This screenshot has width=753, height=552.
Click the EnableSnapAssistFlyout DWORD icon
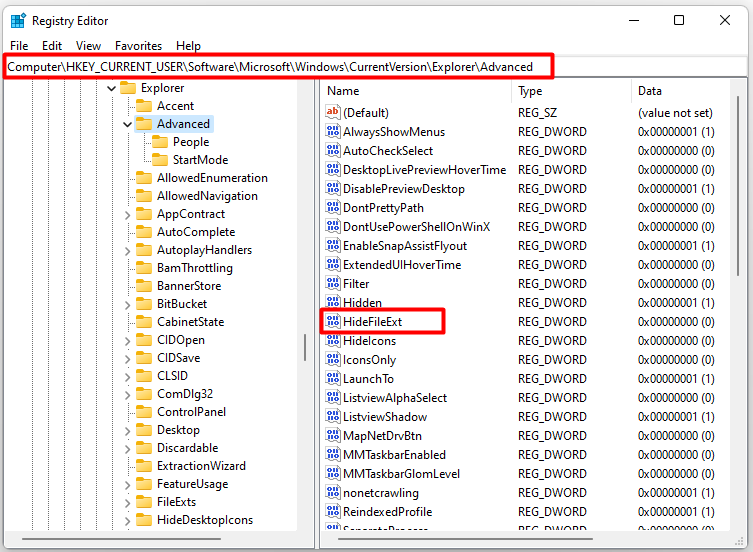click(x=332, y=245)
